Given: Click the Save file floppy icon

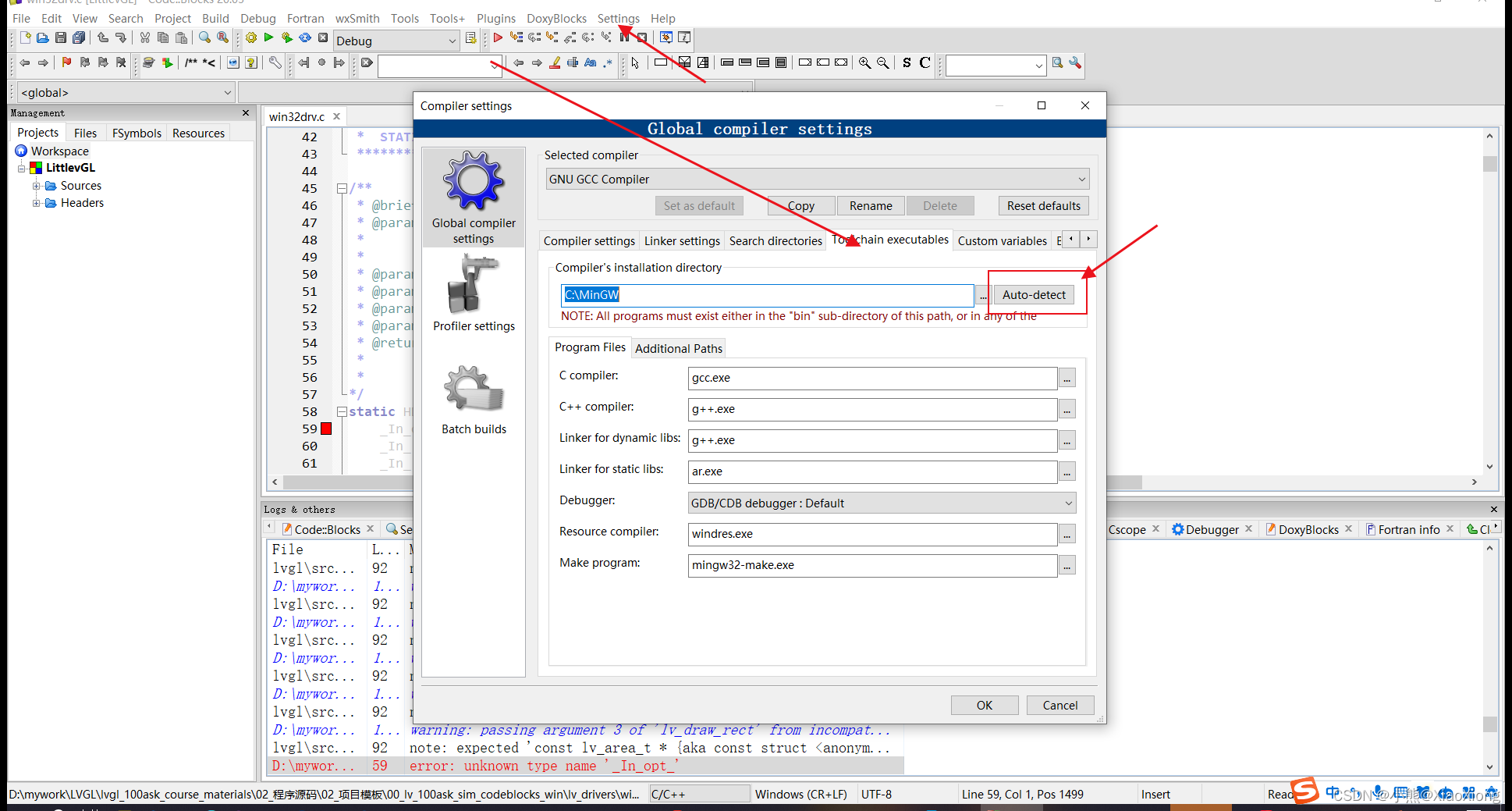Looking at the screenshot, I should tap(61, 37).
